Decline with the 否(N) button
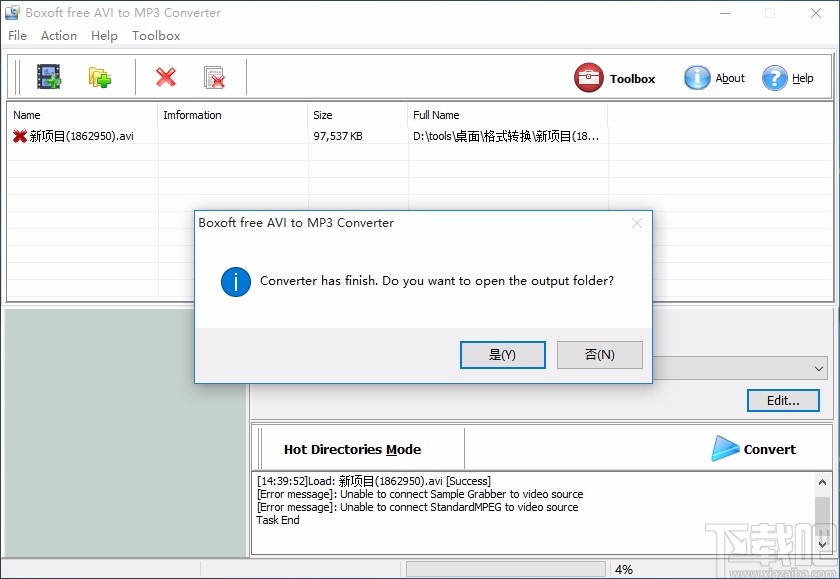840x579 pixels. [599, 354]
